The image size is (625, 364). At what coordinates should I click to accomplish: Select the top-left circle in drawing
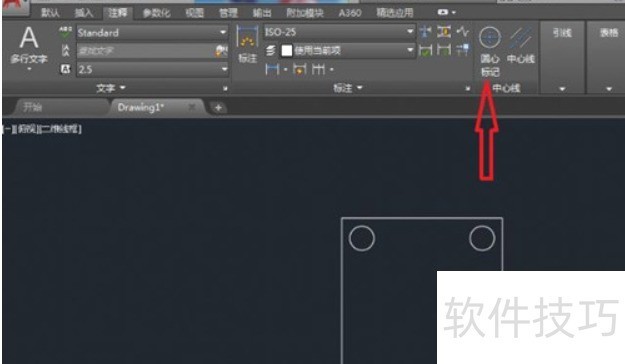[362, 238]
